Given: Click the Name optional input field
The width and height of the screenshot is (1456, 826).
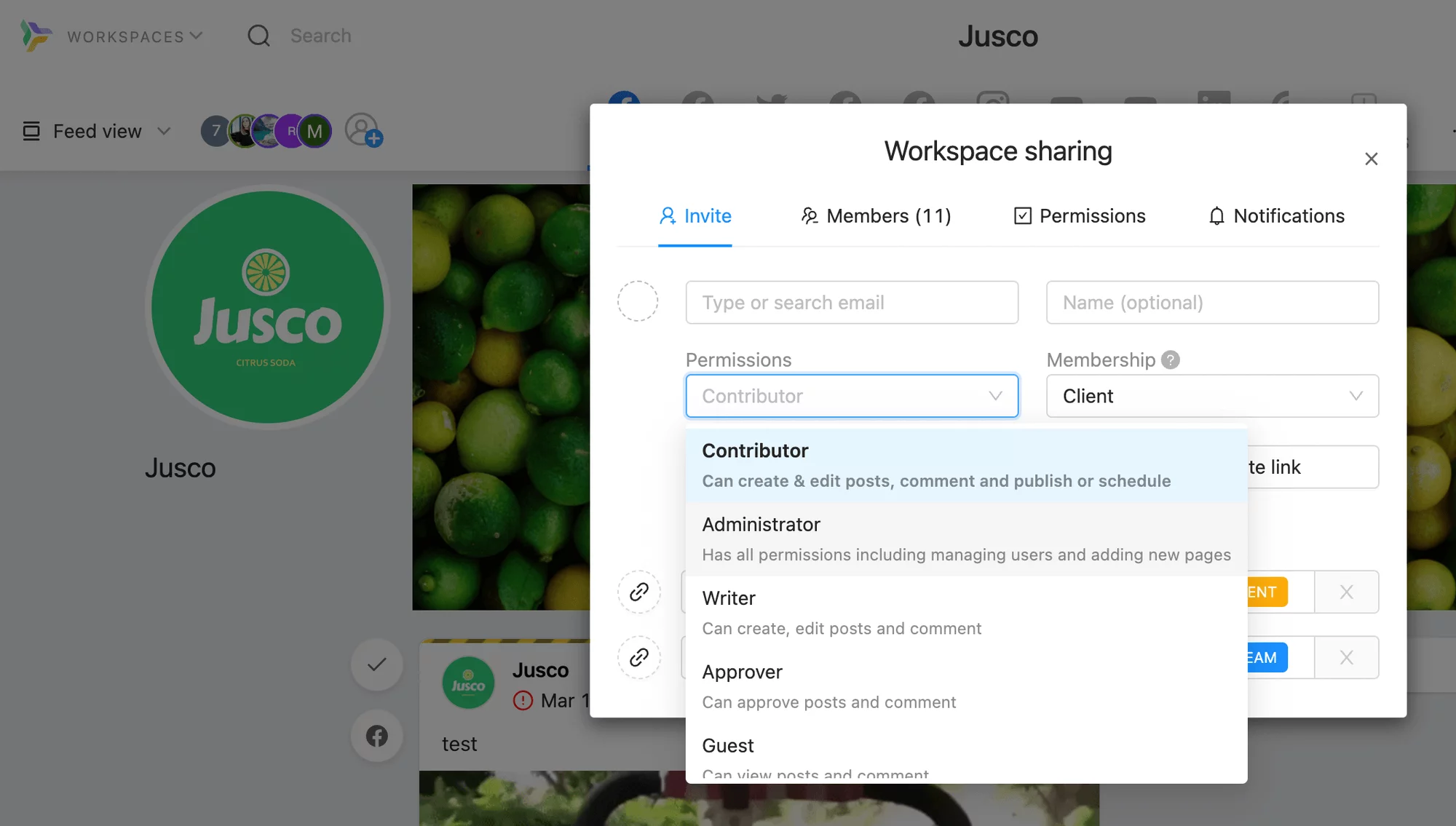Looking at the screenshot, I should tap(1213, 302).
